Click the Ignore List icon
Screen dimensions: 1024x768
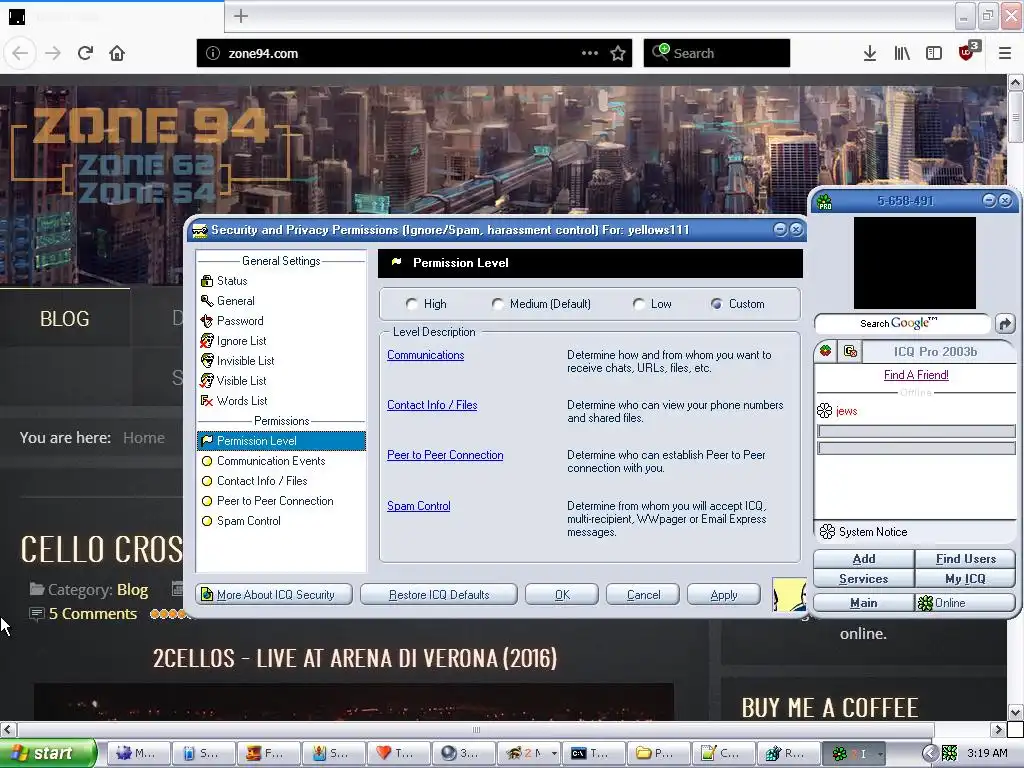pyautogui.click(x=207, y=341)
